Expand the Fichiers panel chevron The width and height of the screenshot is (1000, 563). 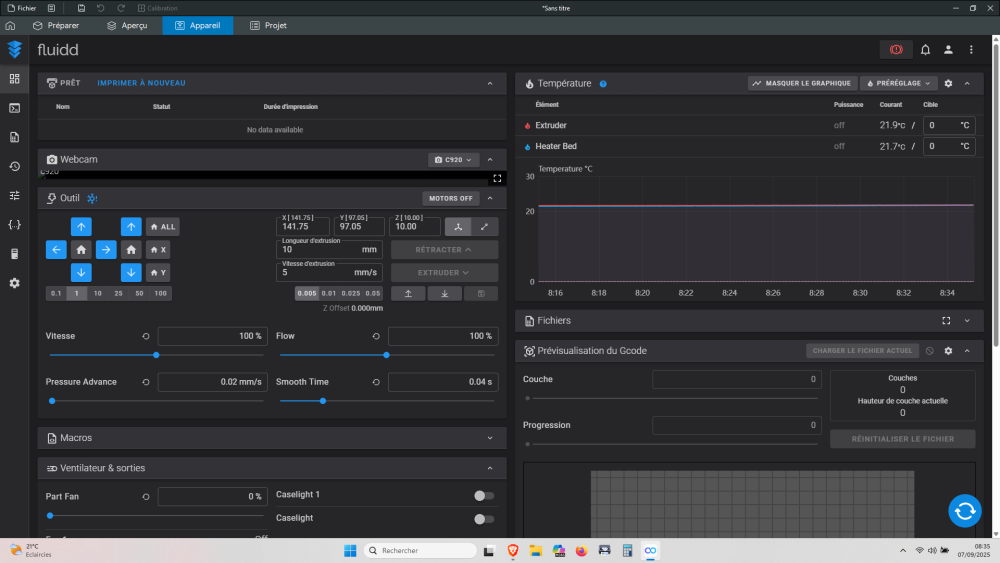[967, 321]
